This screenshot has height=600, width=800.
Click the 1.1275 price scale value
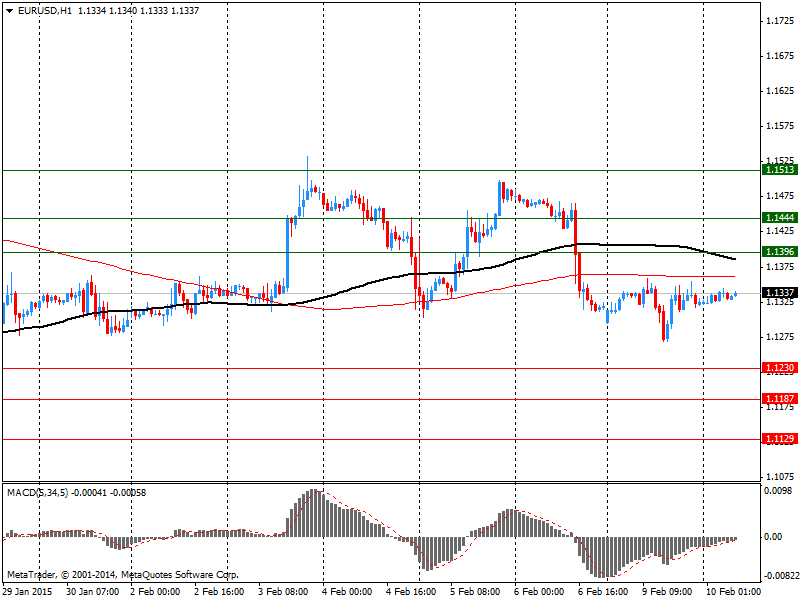(781, 337)
